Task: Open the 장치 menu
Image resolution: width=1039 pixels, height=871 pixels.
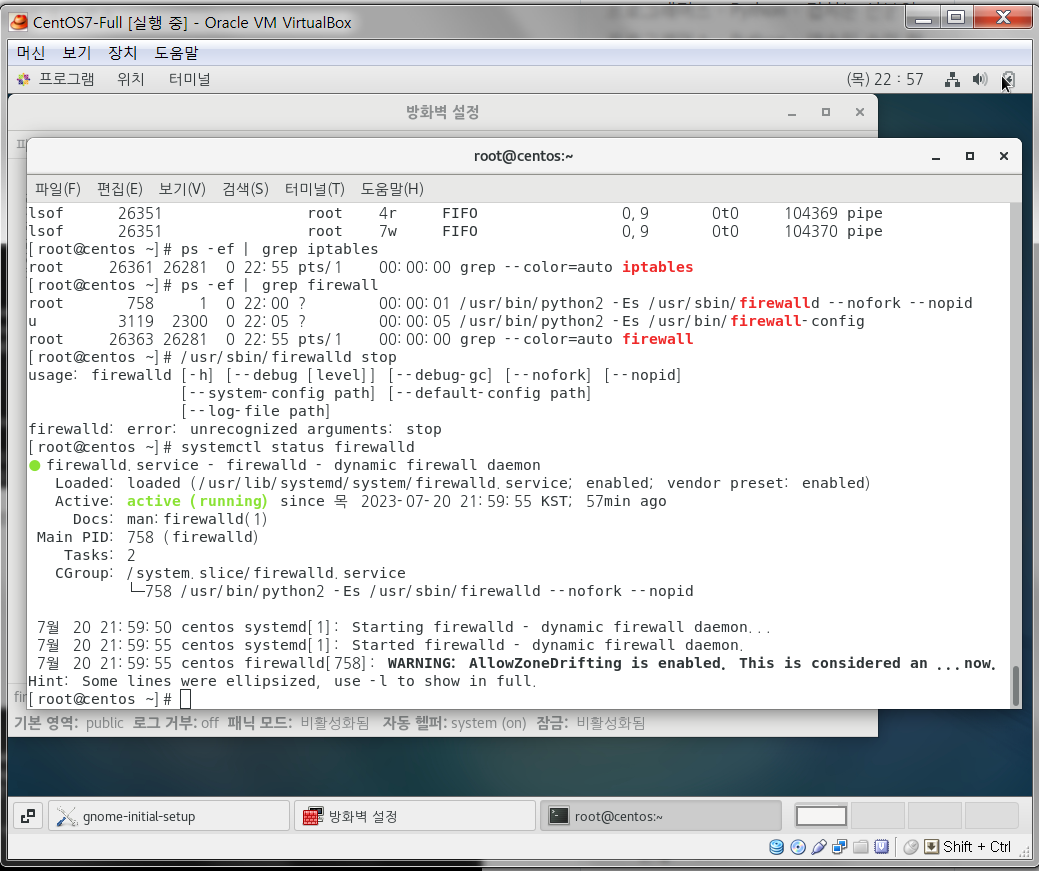Action: (x=122, y=52)
